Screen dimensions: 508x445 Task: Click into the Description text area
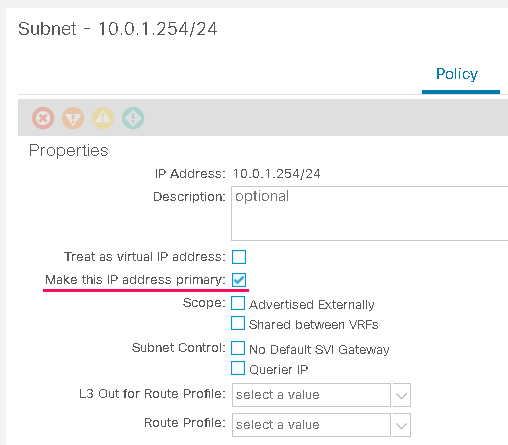point(369,213)
